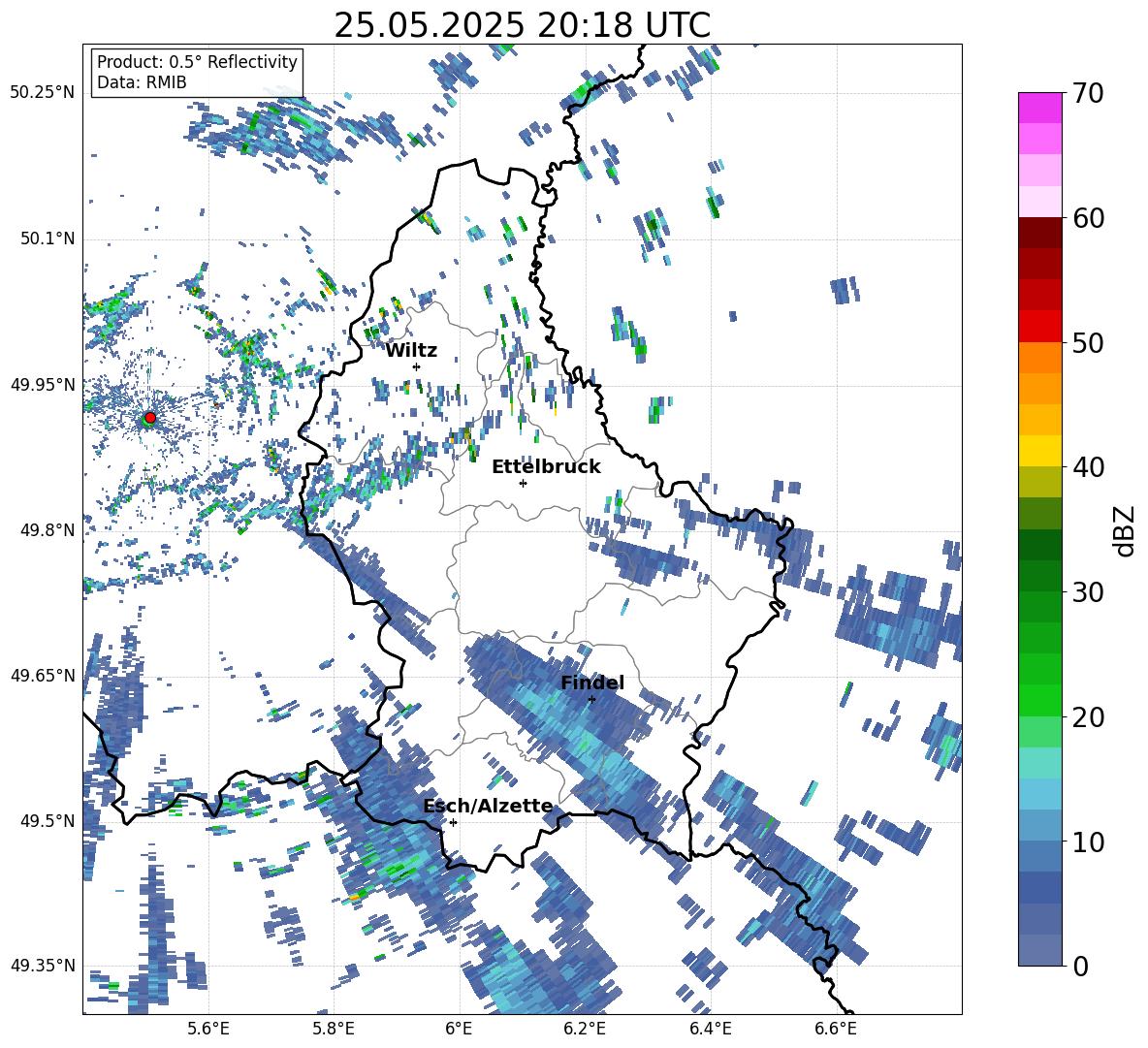Click the 49.65°N latitude label
The height and width of the screenshot is (1048, 1148).
(x=43, y=675)
